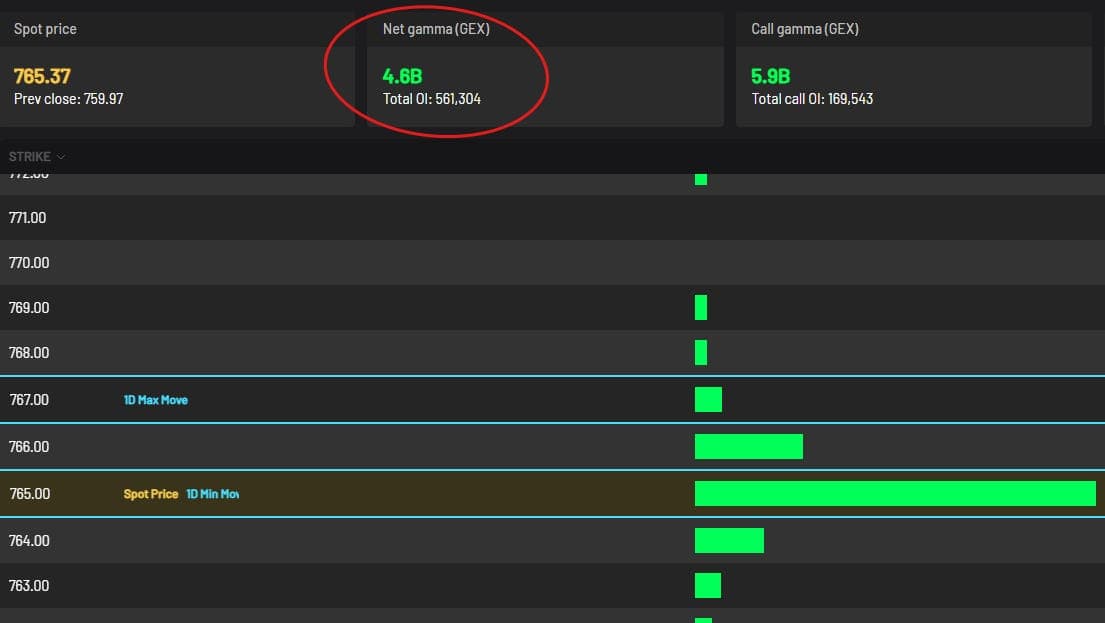This screenshot has height=623, width=1105.
Task: Click the gamma bar for strike 765.00
Action: click(x=895, y=494)
